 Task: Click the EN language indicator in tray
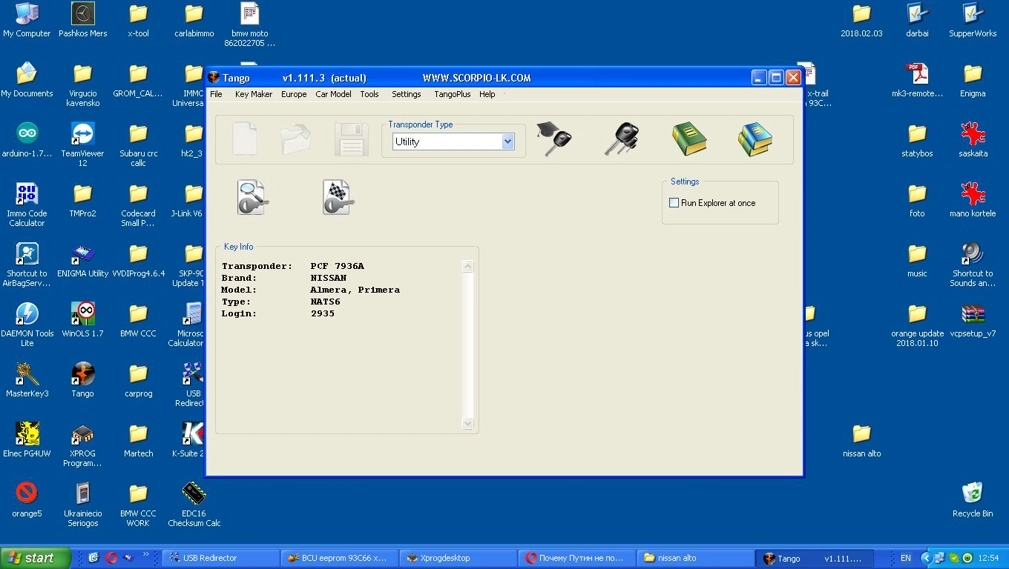(x=905, y=558)
